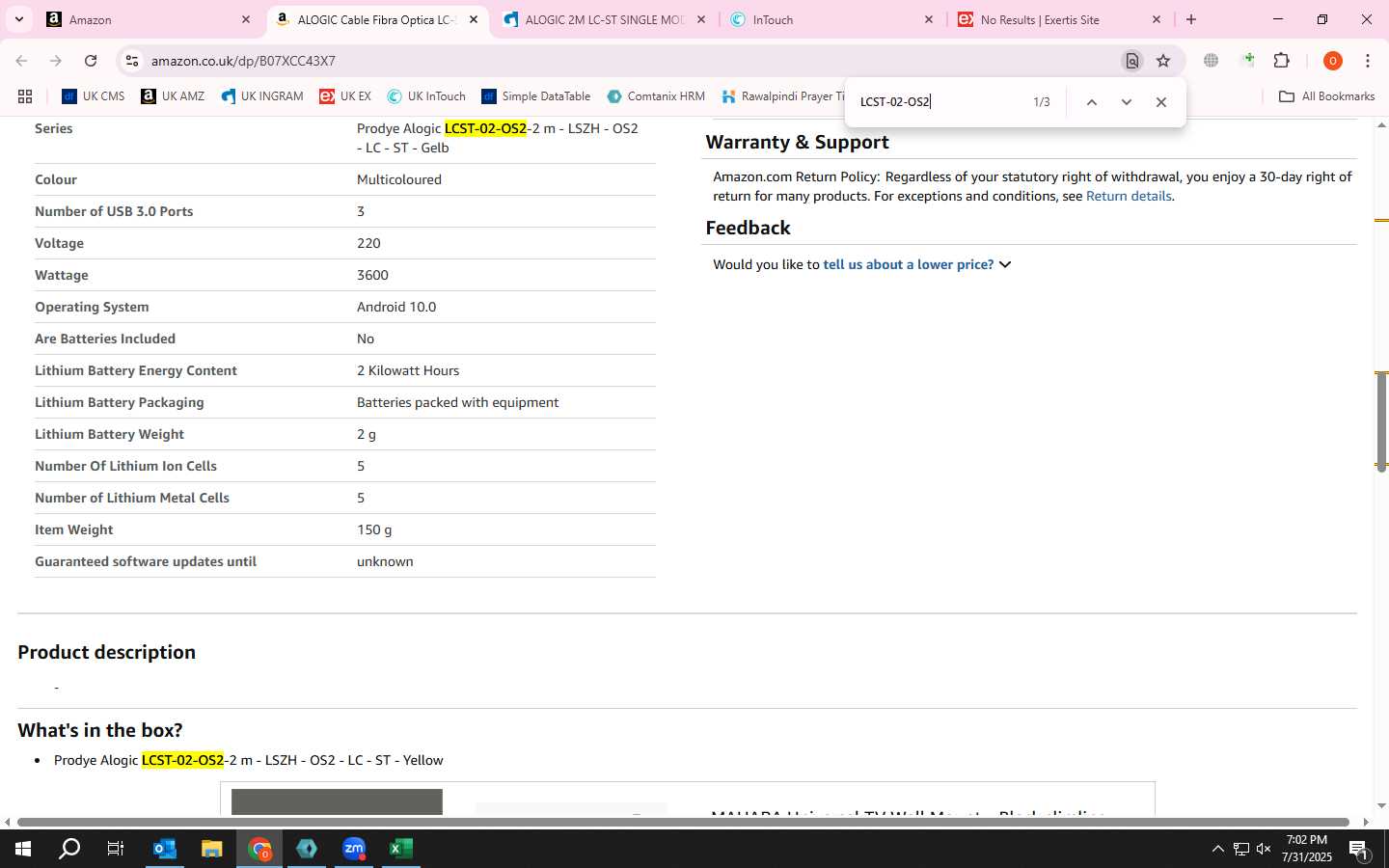1389x868 pixels.
Task: Click 'Batteries packed with equipment' value
Action: (457, 402)
